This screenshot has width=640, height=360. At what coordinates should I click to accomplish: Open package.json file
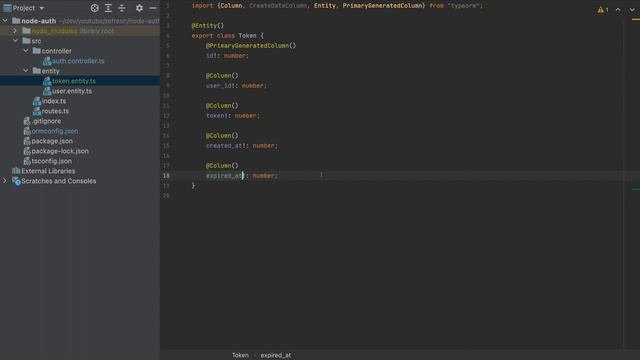[52, 141]
